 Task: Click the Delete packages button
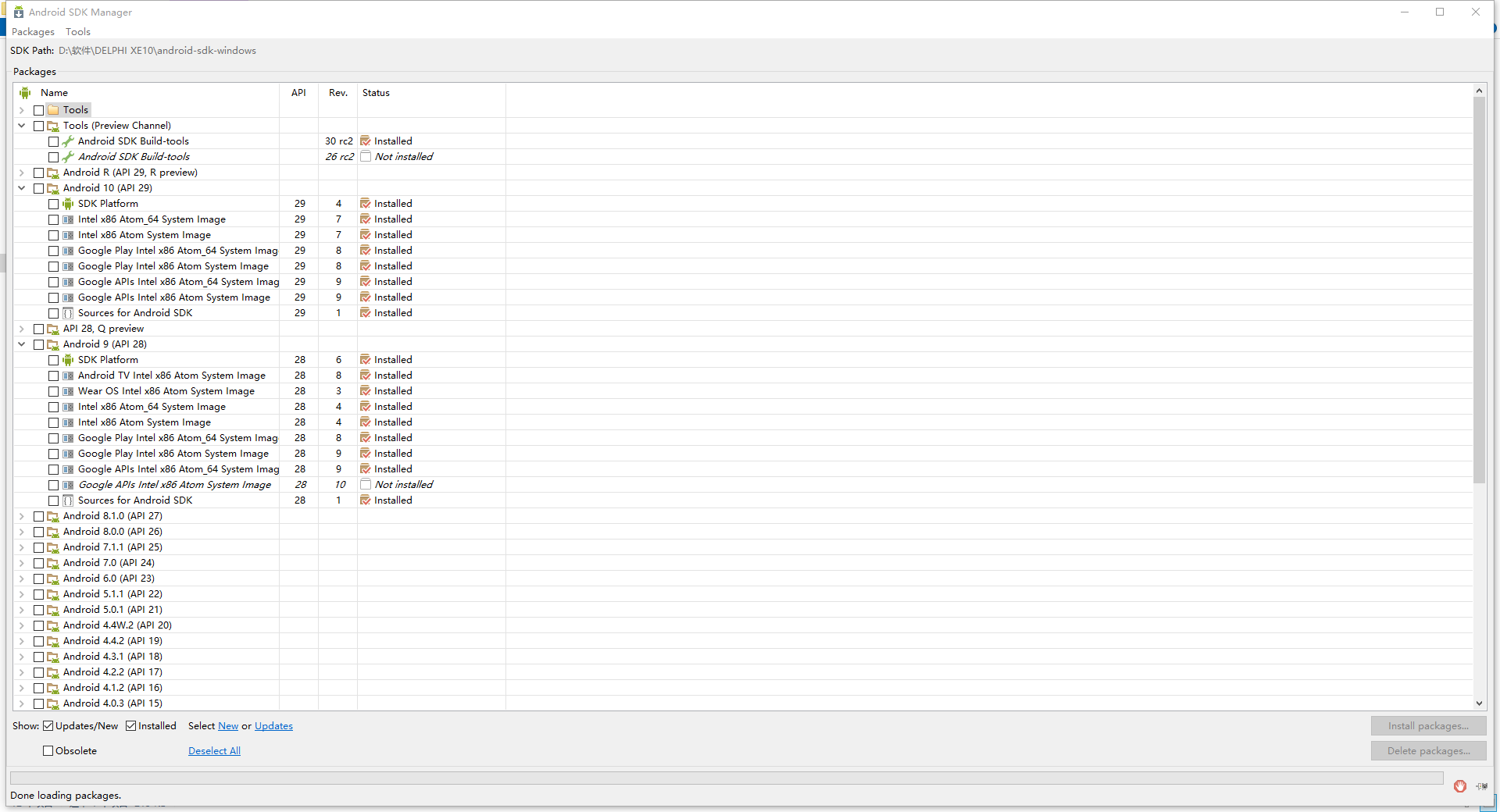tap(1428, 751)
